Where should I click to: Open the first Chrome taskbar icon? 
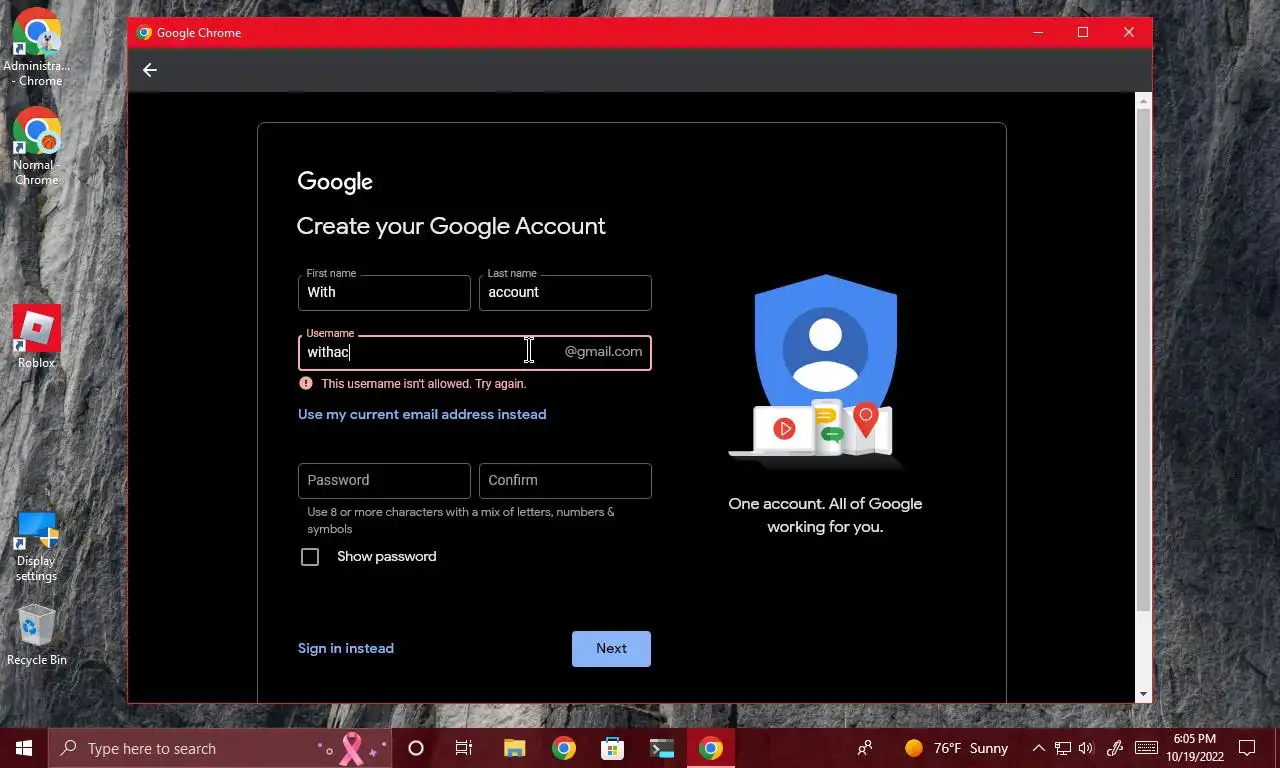point(564,748)
